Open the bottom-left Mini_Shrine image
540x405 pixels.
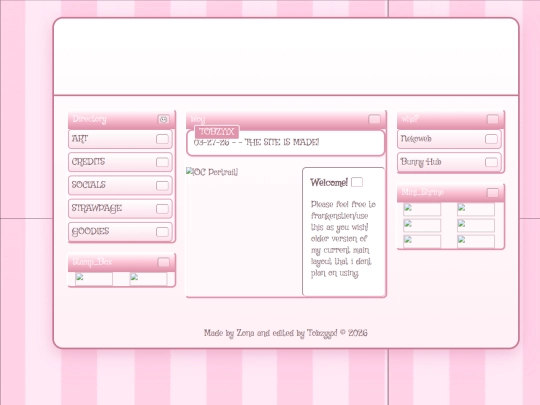click(x=422, y=241)
